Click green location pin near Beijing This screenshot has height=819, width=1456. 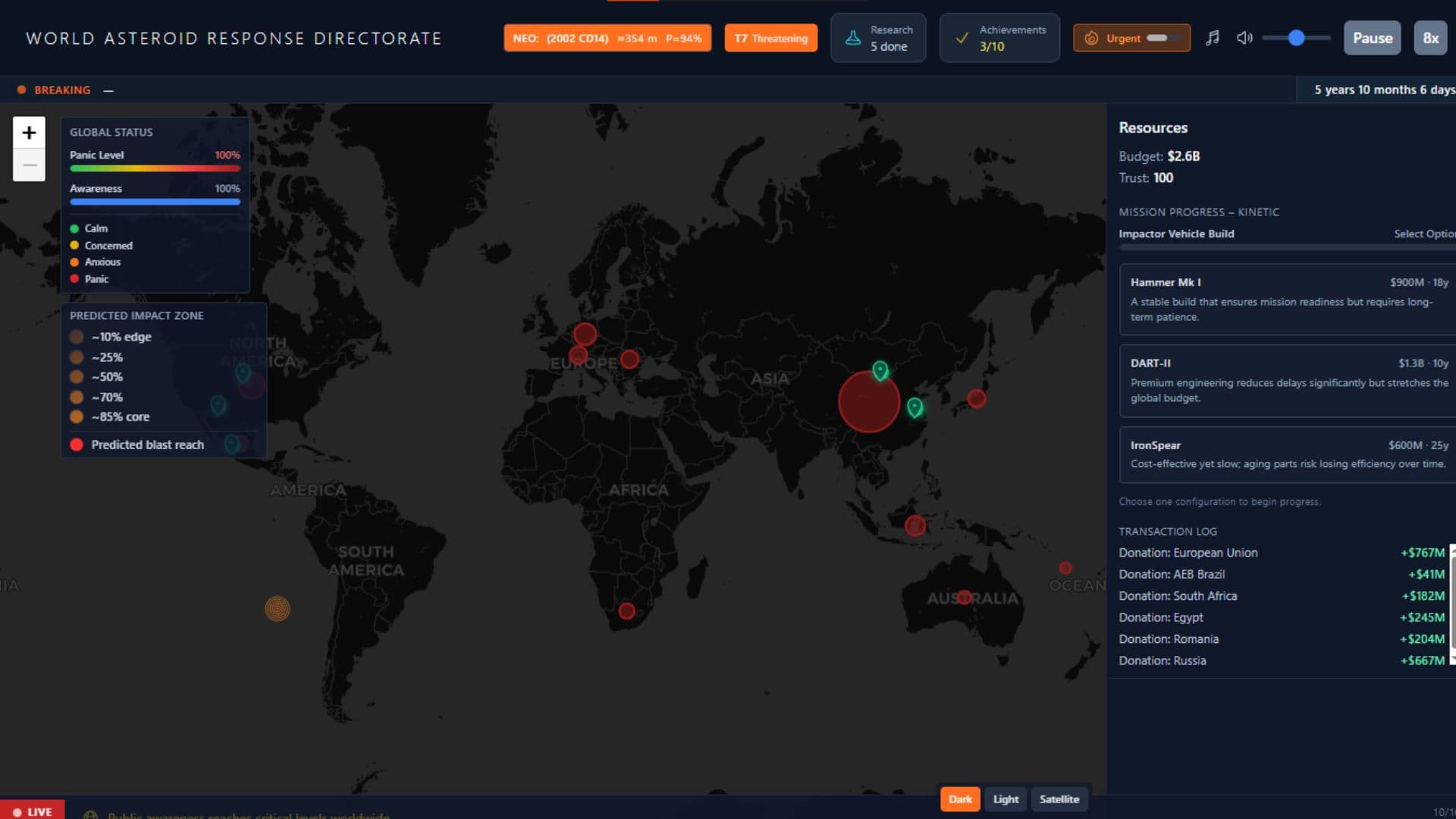click(x=880, y=370)
